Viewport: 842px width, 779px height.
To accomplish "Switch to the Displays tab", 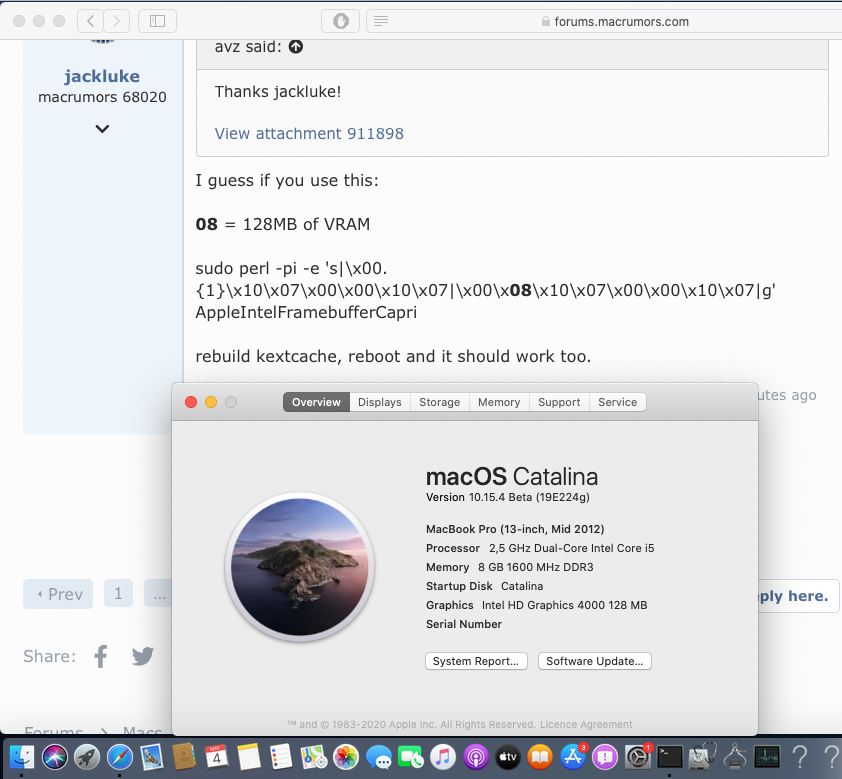I will 380,402.
